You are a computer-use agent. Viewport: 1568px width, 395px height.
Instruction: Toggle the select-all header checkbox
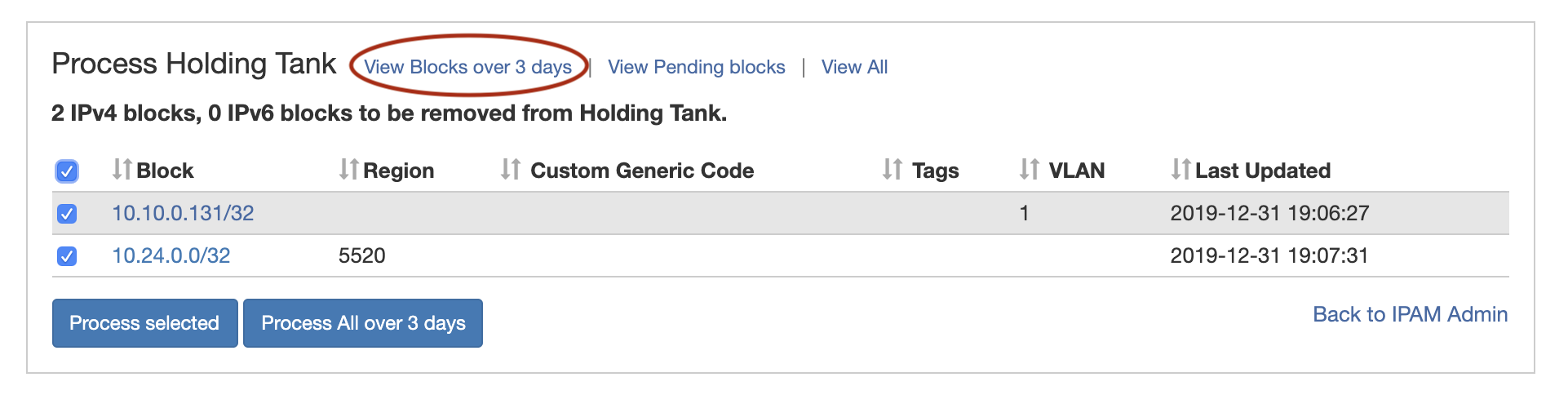coord(67,171)
